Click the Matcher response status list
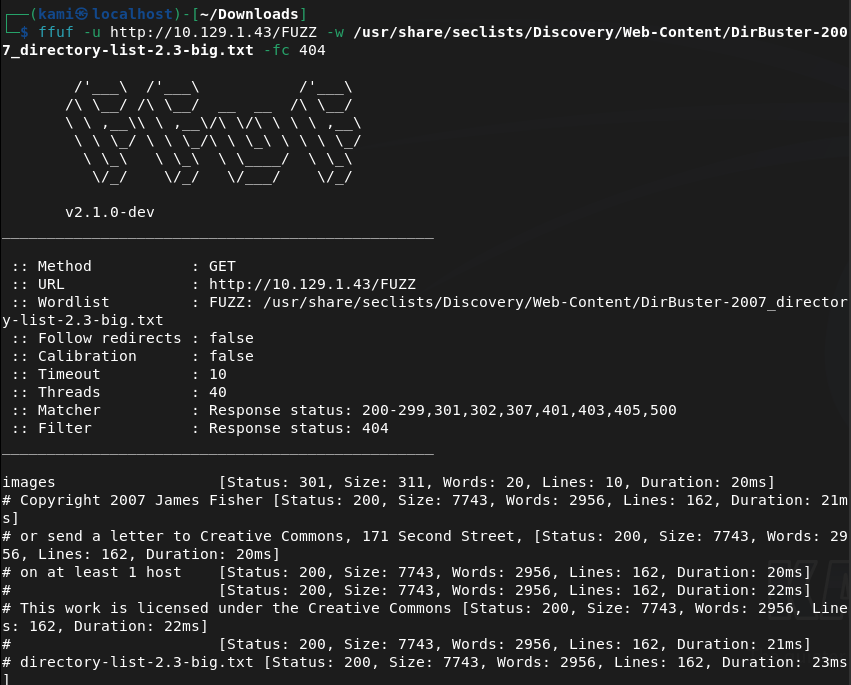Screen dimensions: 851x685 [x=442, y=410]
